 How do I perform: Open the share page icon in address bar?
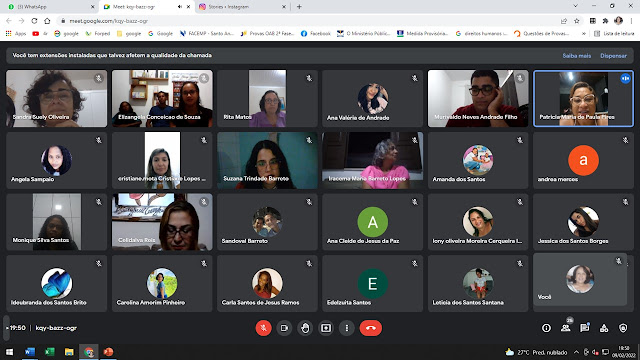(x=564, y=21)
